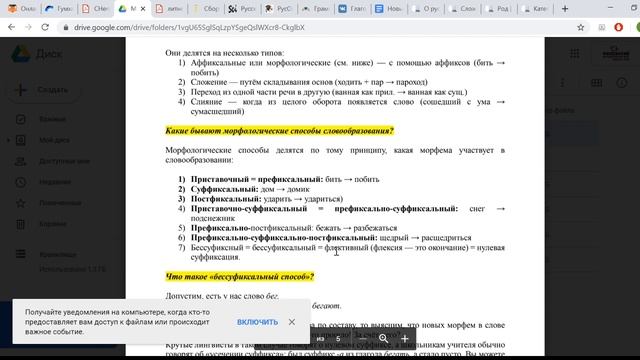Screen dimensions: 640x360
Task: Click the text Приставочный = префиксальный
Action: tap(257, 179)
